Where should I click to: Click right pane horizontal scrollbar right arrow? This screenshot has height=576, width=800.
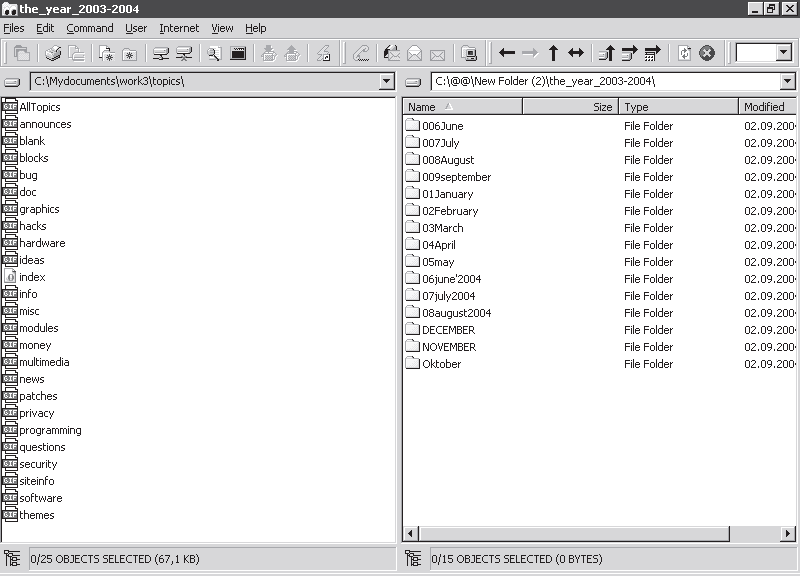click(791, 535)
